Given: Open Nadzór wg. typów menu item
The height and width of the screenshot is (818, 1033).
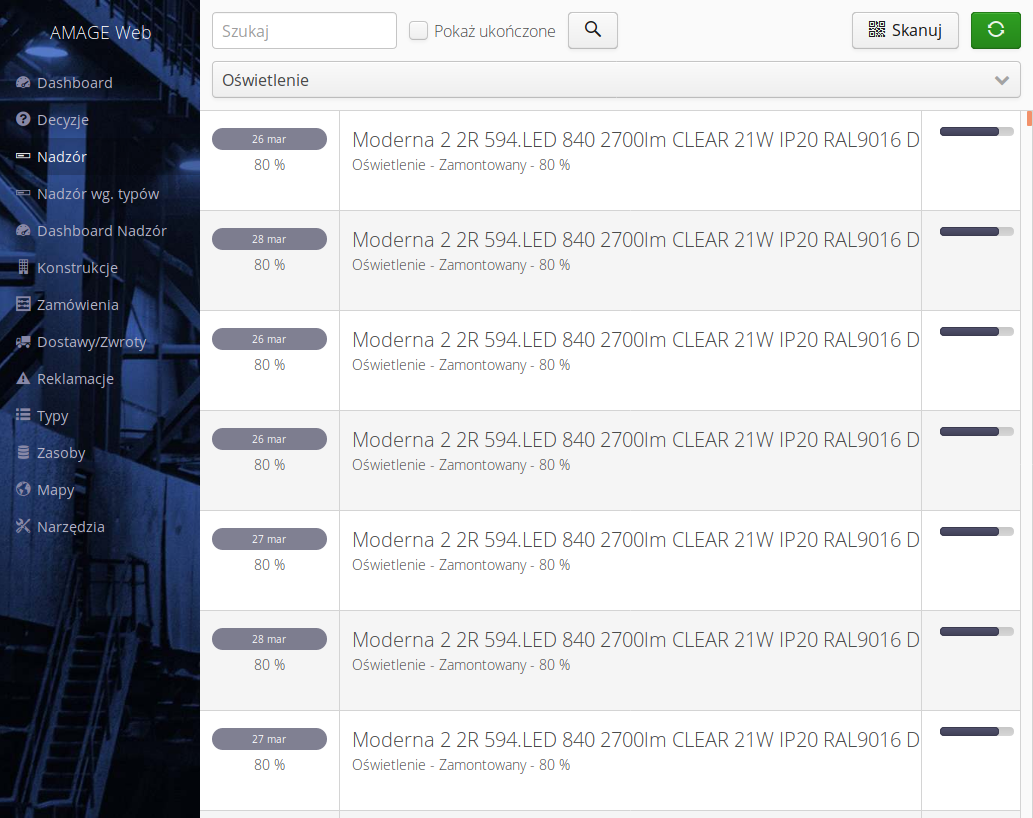Looking at the screenshot, I should pos(97,194).
